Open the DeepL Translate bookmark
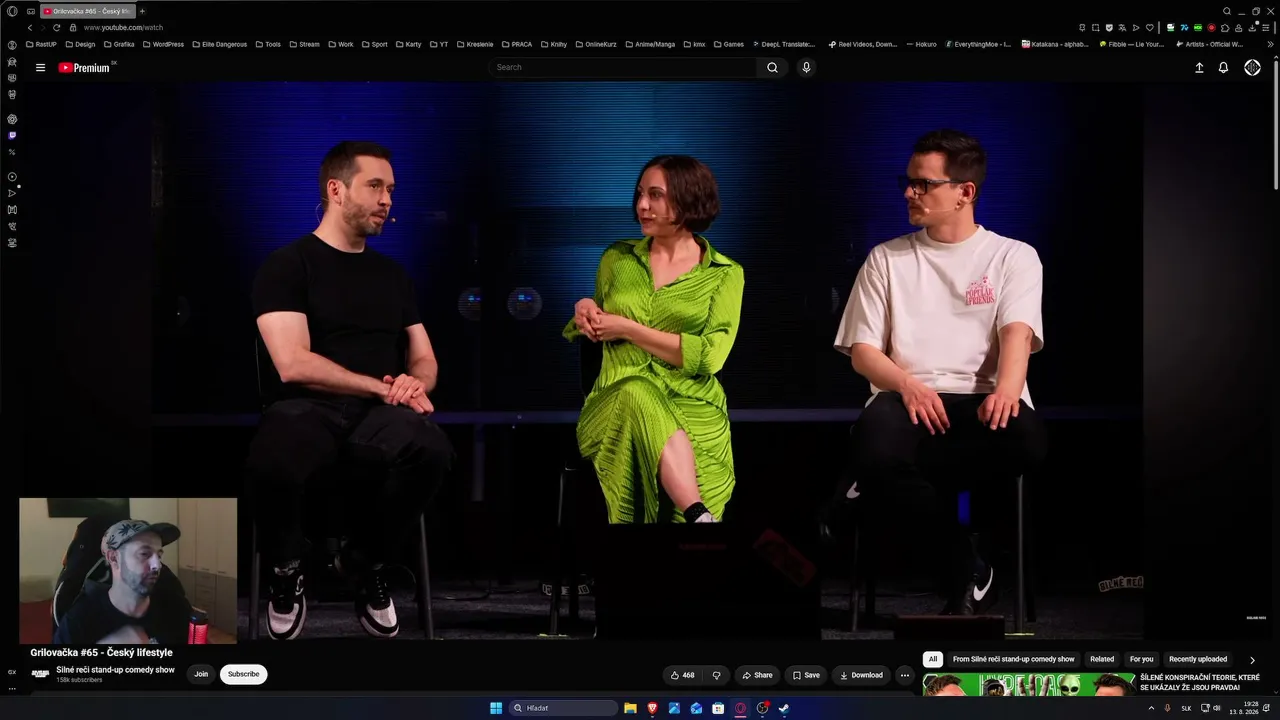 (x=783, y=44)
